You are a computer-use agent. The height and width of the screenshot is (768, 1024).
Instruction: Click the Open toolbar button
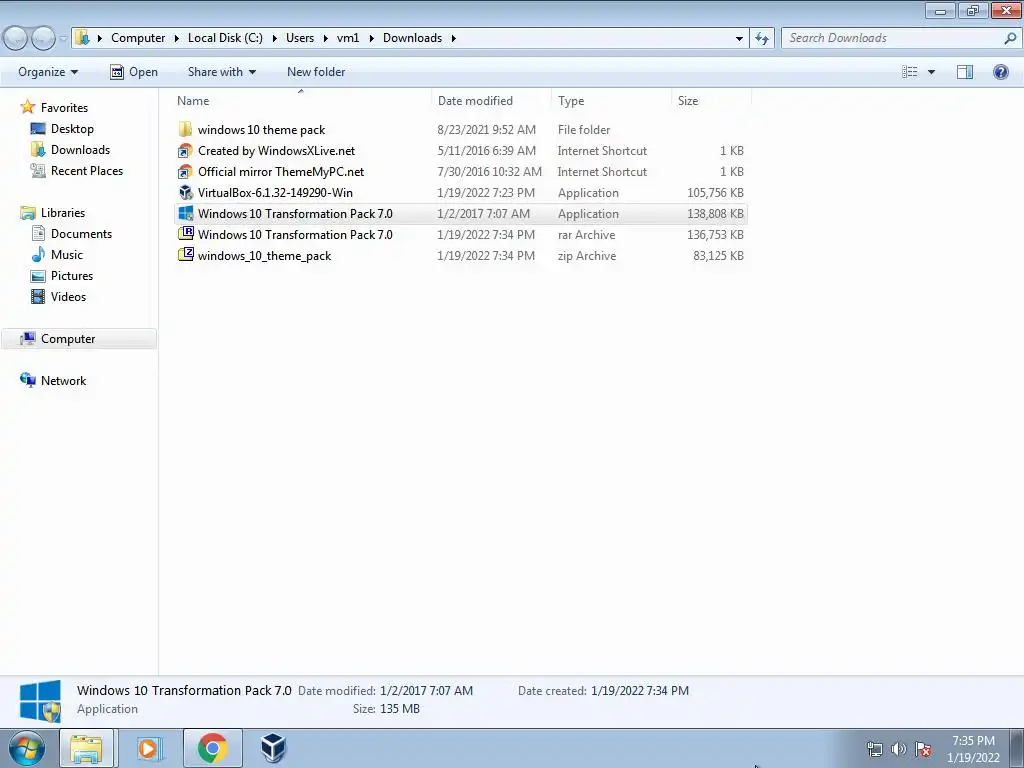(134, 72)
